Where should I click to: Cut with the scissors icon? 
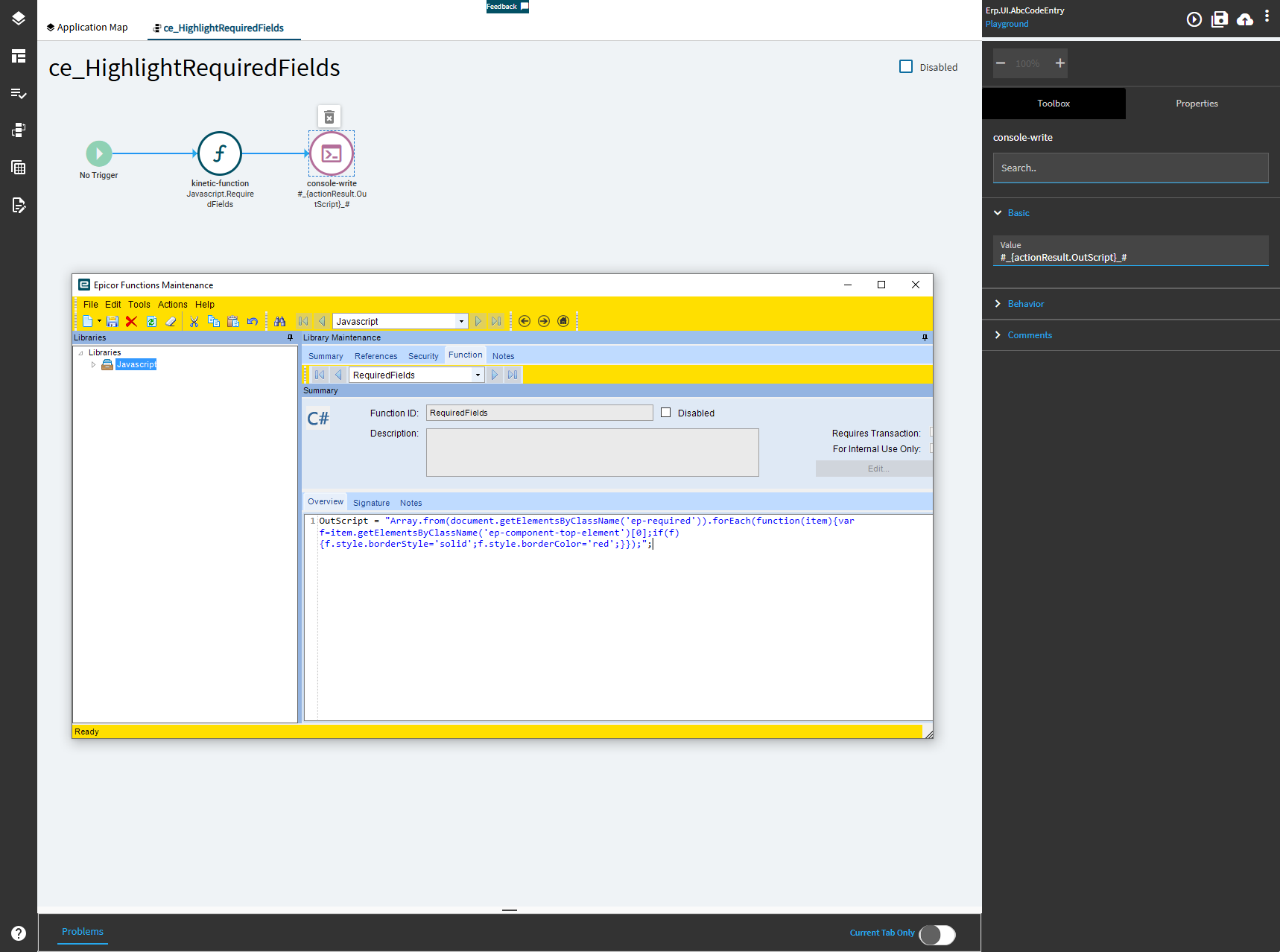pyautogui.click(x=194, y=321)
